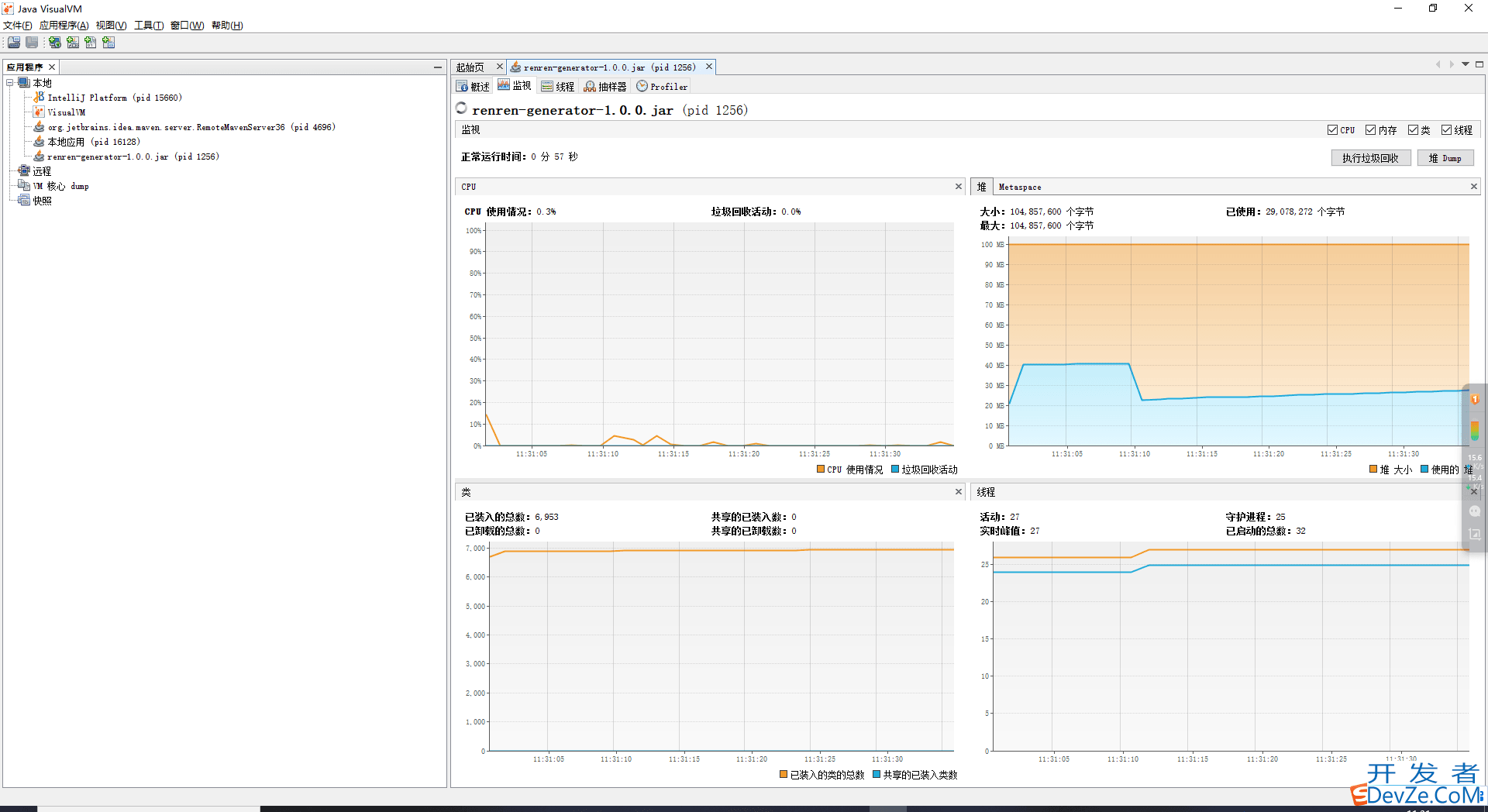The height and width of the screenshot is (812, 1488).
Task: Open the 文件(F) menu
Action: 17,26
